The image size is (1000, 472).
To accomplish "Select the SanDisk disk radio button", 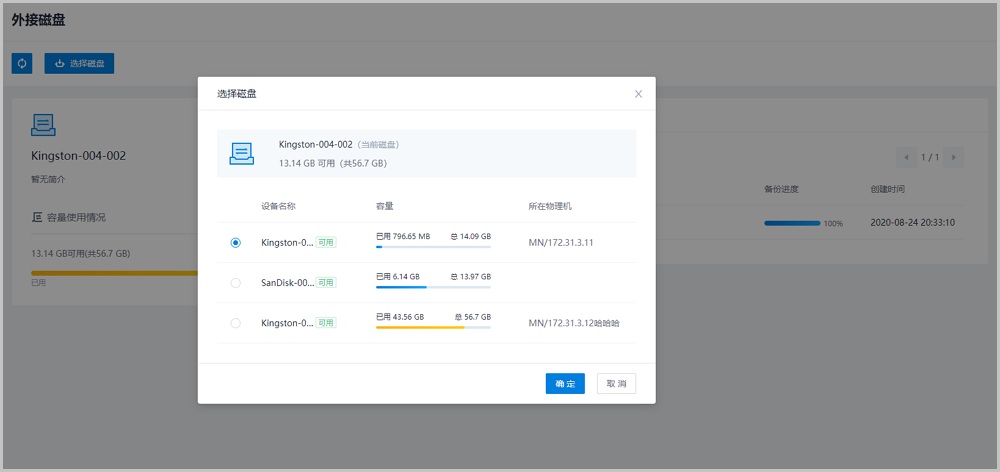I will (x=236, y=283).
